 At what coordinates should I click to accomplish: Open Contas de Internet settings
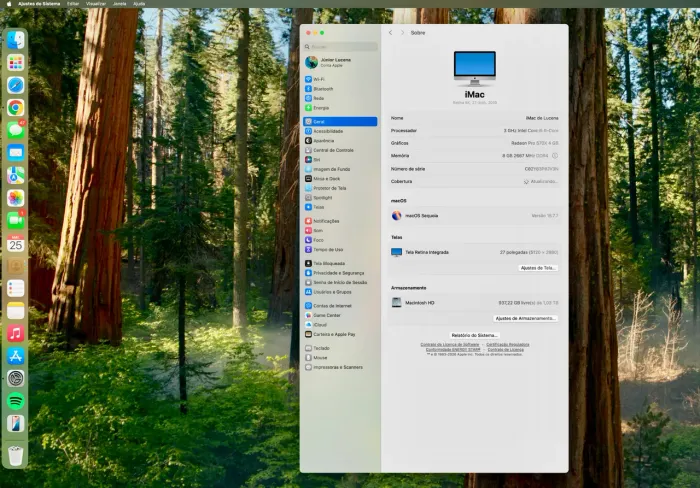[340, 306]
